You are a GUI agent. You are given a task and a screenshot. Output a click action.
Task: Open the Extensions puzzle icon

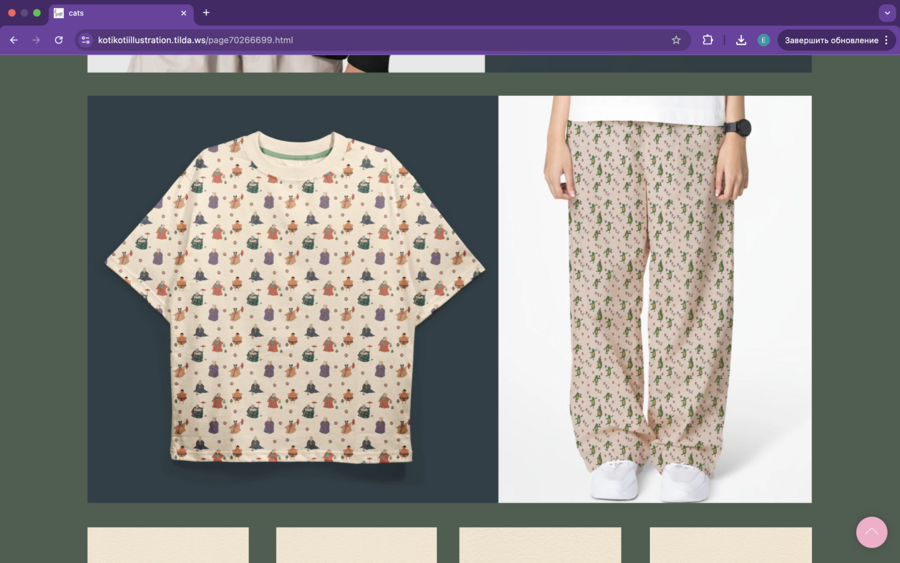pyautogui.click(x=708, y=40)
